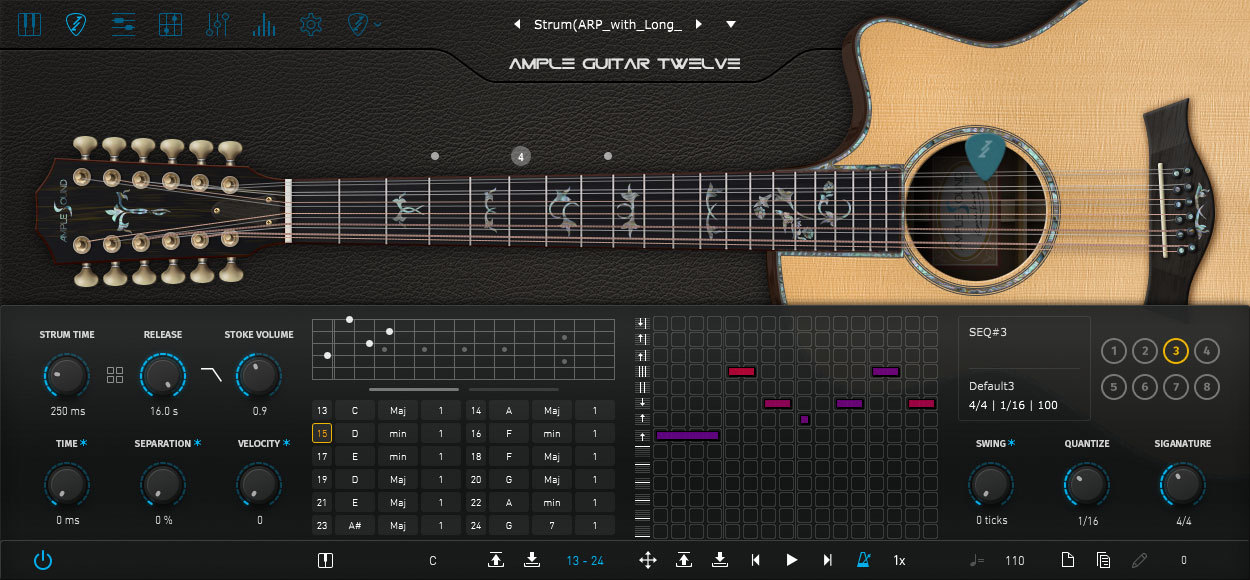Turn the Siganature knob
Screen dimensions: 1250x580
[x=1182, y=485]
